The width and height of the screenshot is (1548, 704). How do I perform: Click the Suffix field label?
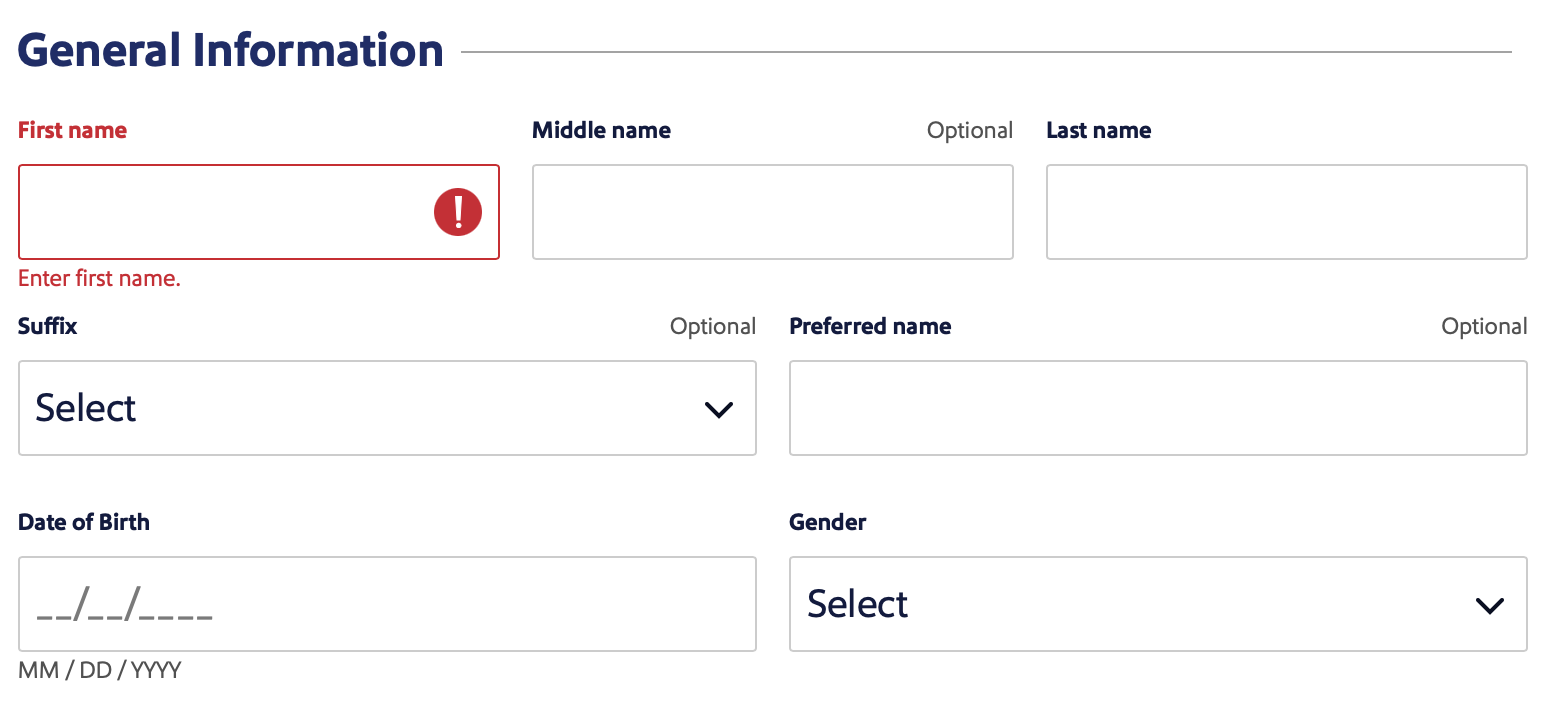(47, 326)
